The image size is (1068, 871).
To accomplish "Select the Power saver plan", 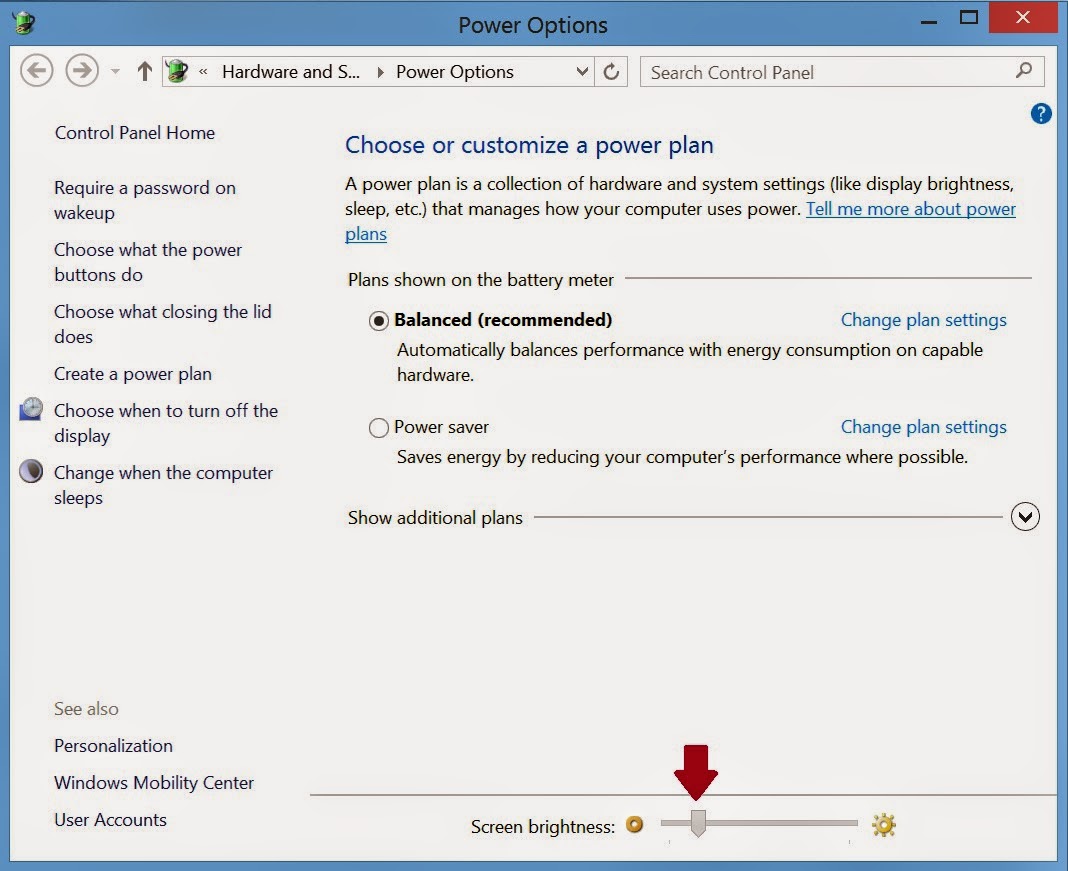I will (x=379, y=428).
